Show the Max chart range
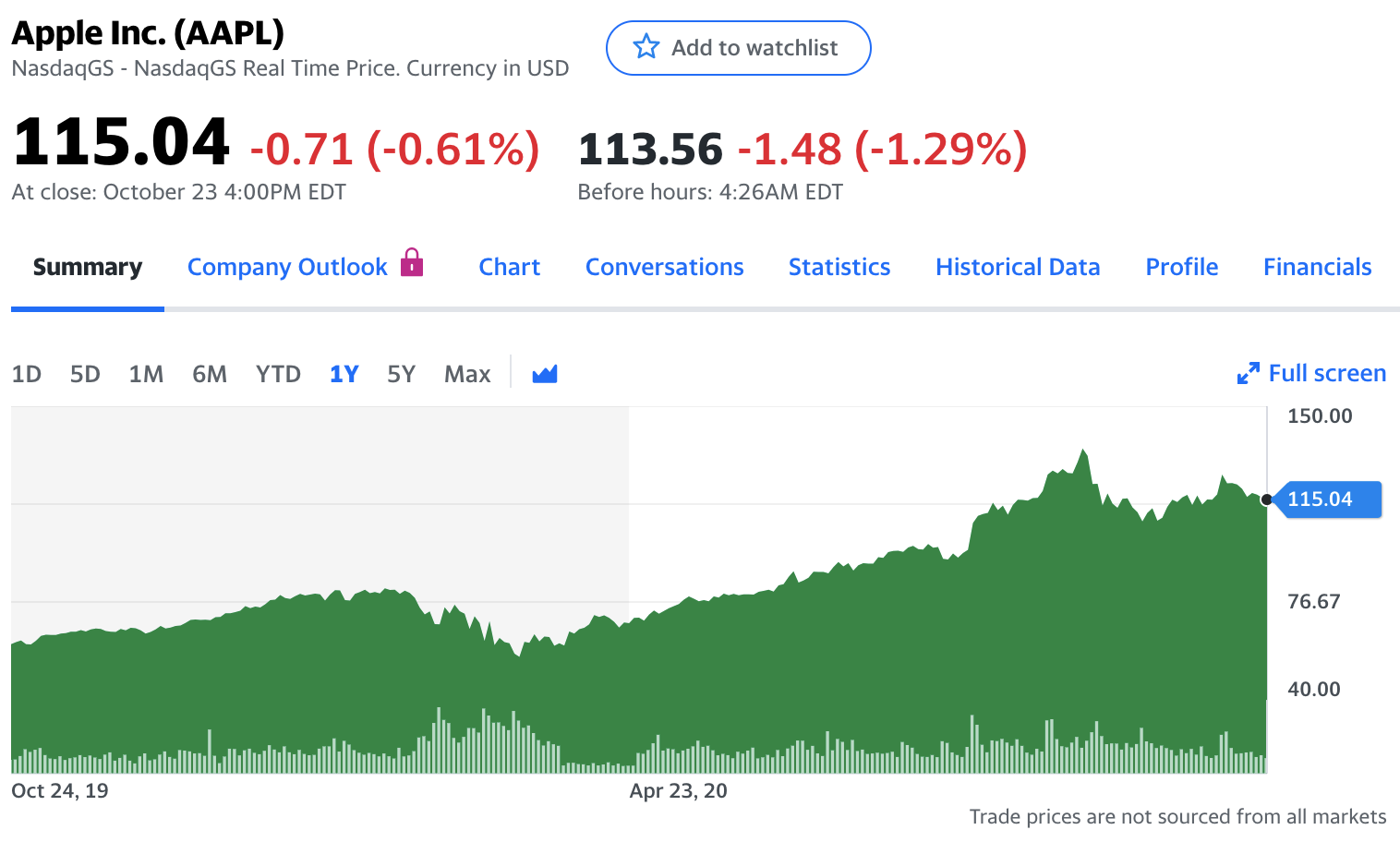The image size is (1400, 842). (x=467, y=374)
